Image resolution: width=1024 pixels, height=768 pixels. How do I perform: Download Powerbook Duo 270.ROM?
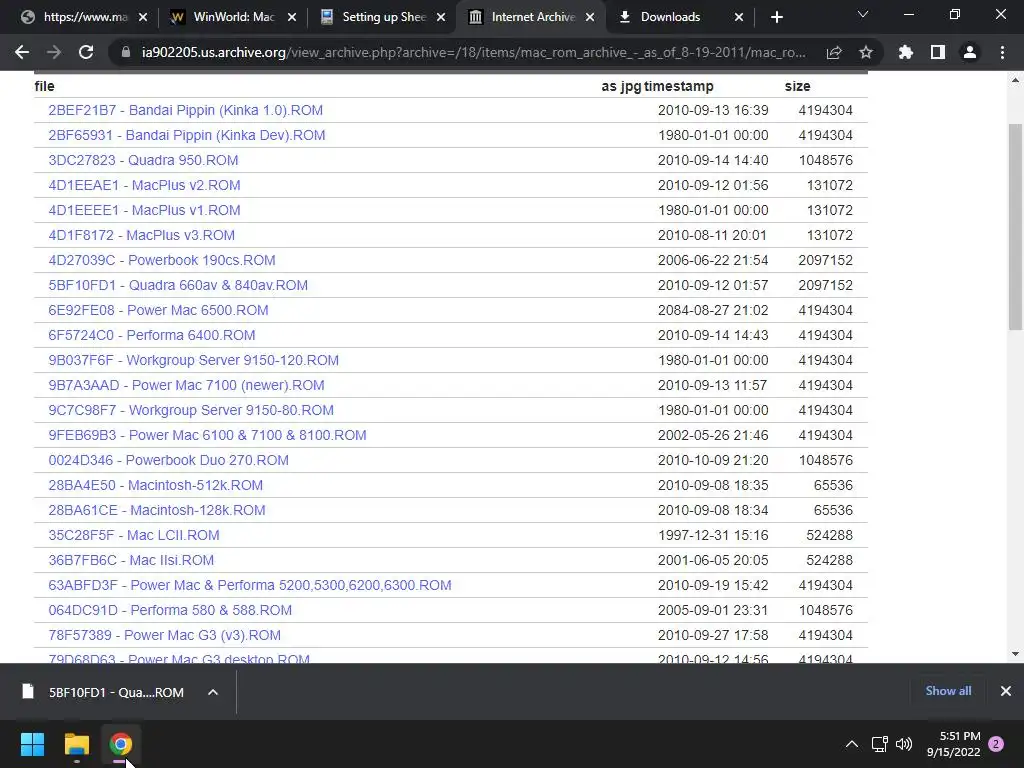click(168, 460)
